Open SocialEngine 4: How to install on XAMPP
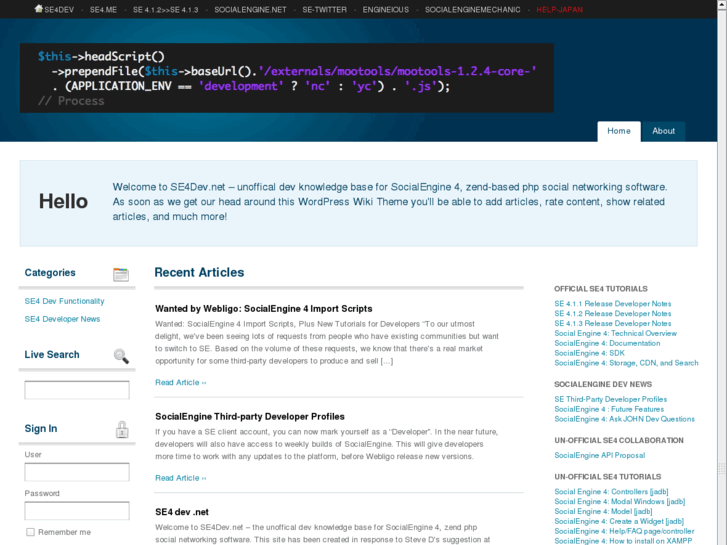 [x=623, y=541]
